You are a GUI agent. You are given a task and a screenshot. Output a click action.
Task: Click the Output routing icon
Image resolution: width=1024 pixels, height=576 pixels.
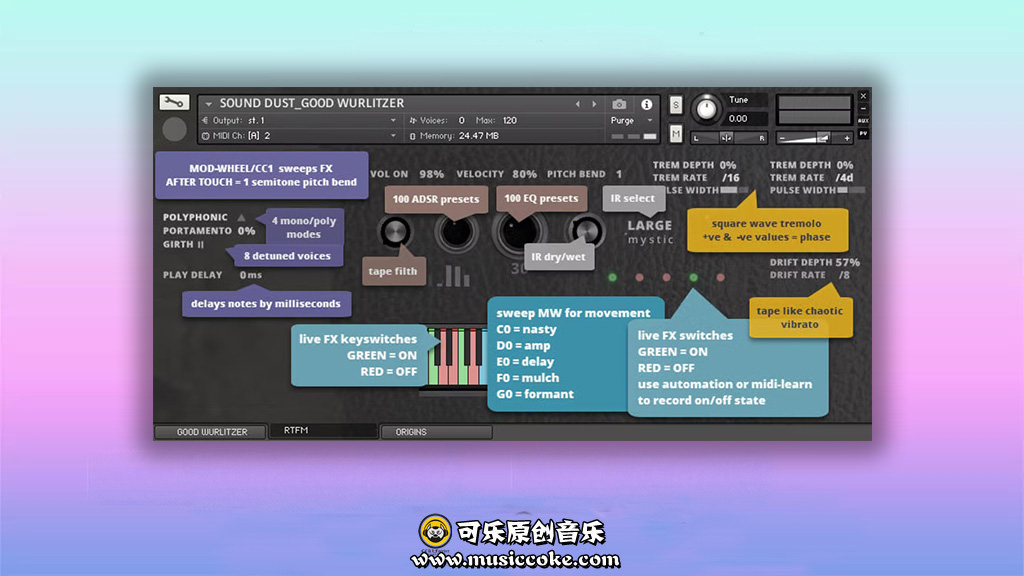coord(205,120)
